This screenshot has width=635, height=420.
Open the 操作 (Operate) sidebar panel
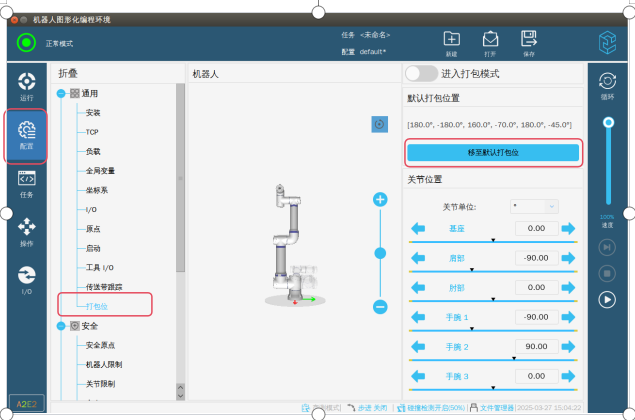[27, 230]
